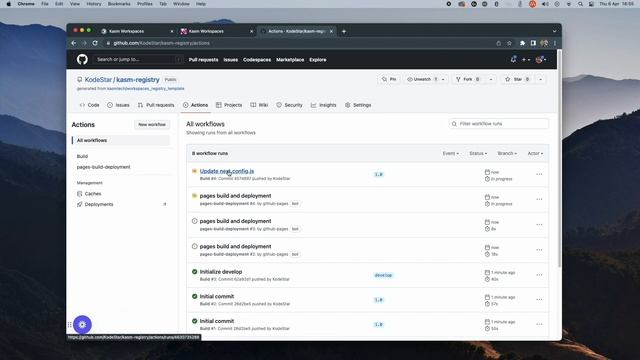Open the Update next.config.js workflow run

coord(227,171)
